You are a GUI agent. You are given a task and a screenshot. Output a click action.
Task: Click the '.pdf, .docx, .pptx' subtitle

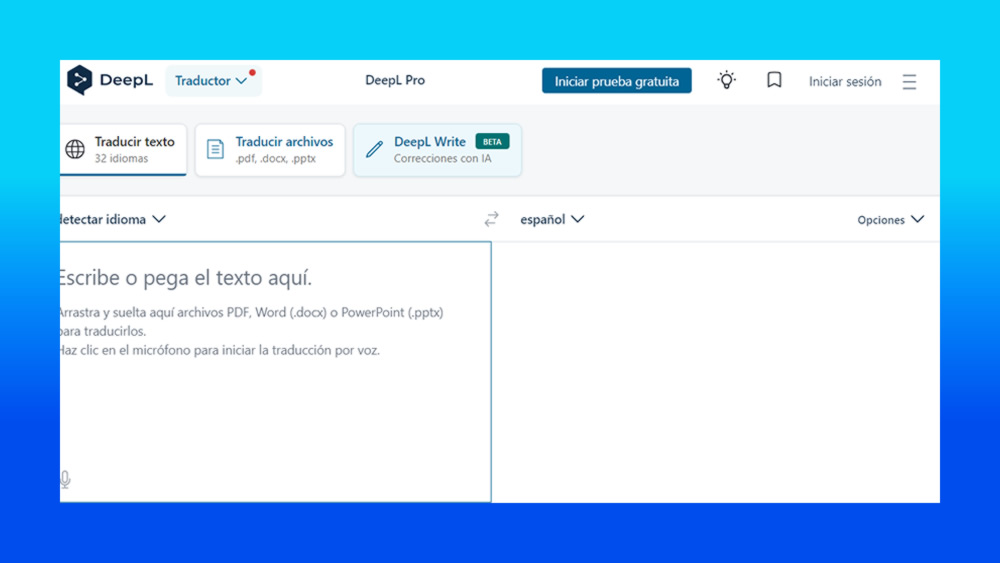pyautogui.click(x=276, y=158)
